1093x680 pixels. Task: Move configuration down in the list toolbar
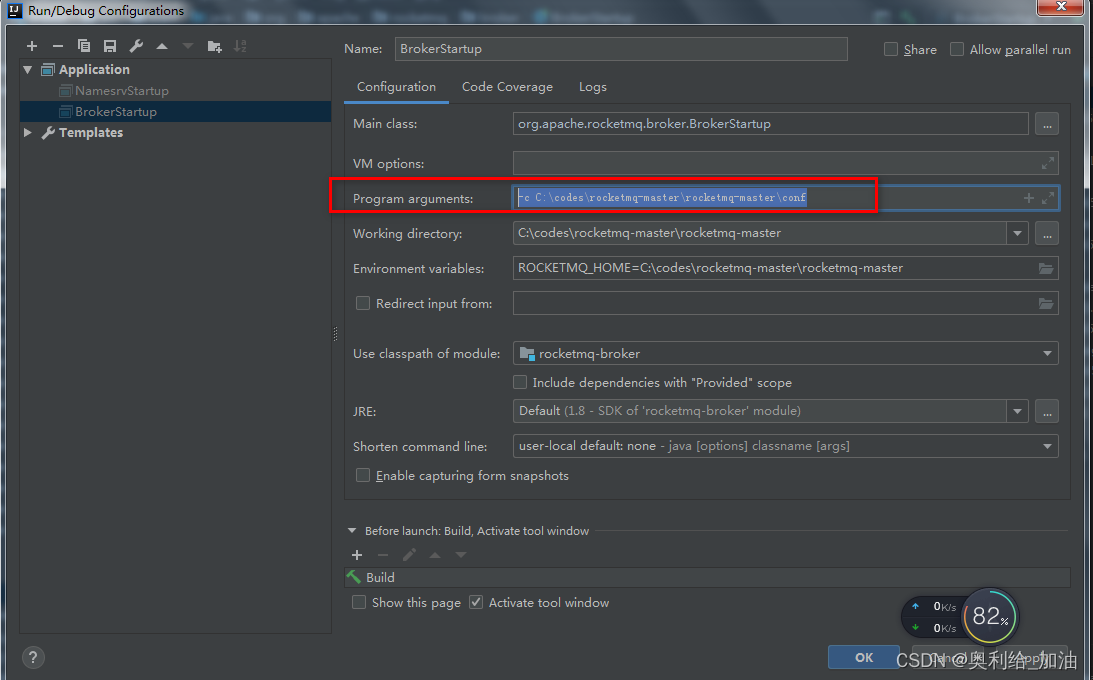tap(188, 46)
